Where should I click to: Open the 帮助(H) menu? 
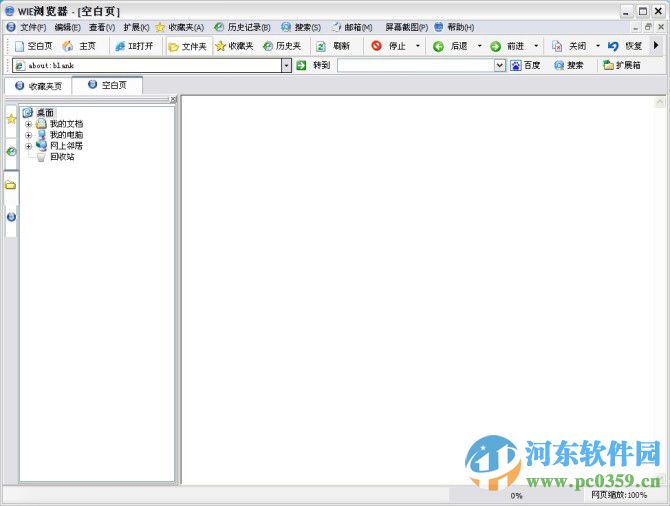[454, 27]
